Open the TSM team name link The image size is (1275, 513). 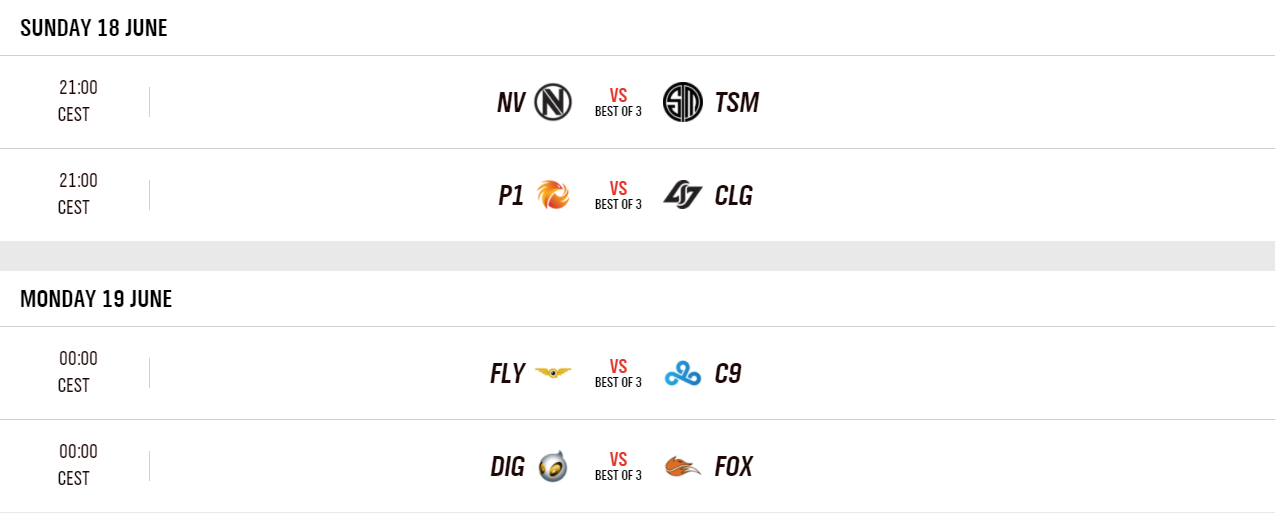click(x=737, y=102)
